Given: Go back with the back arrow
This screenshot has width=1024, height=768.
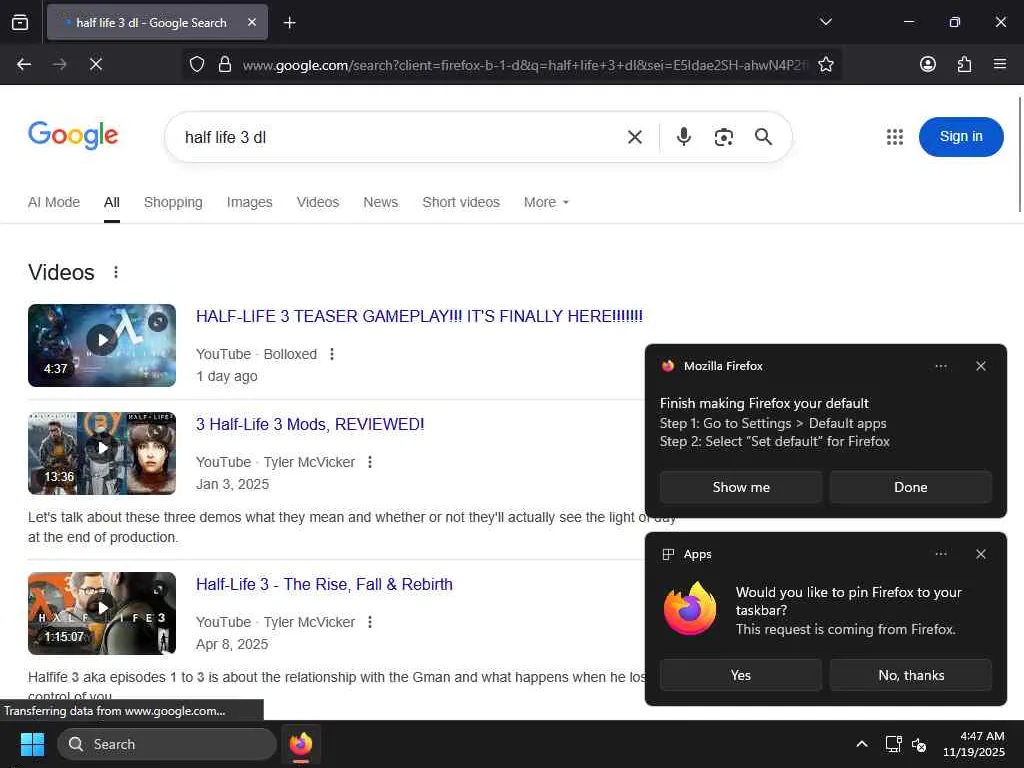Looking at the screenshot, I should 24,64.
